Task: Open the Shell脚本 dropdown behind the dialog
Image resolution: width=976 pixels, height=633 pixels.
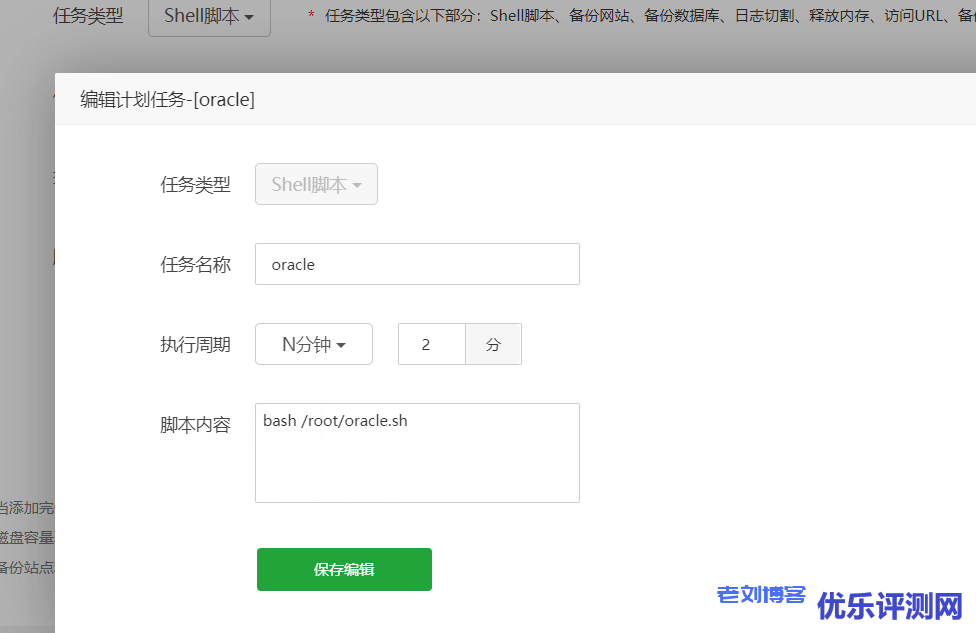Action: 209,17
